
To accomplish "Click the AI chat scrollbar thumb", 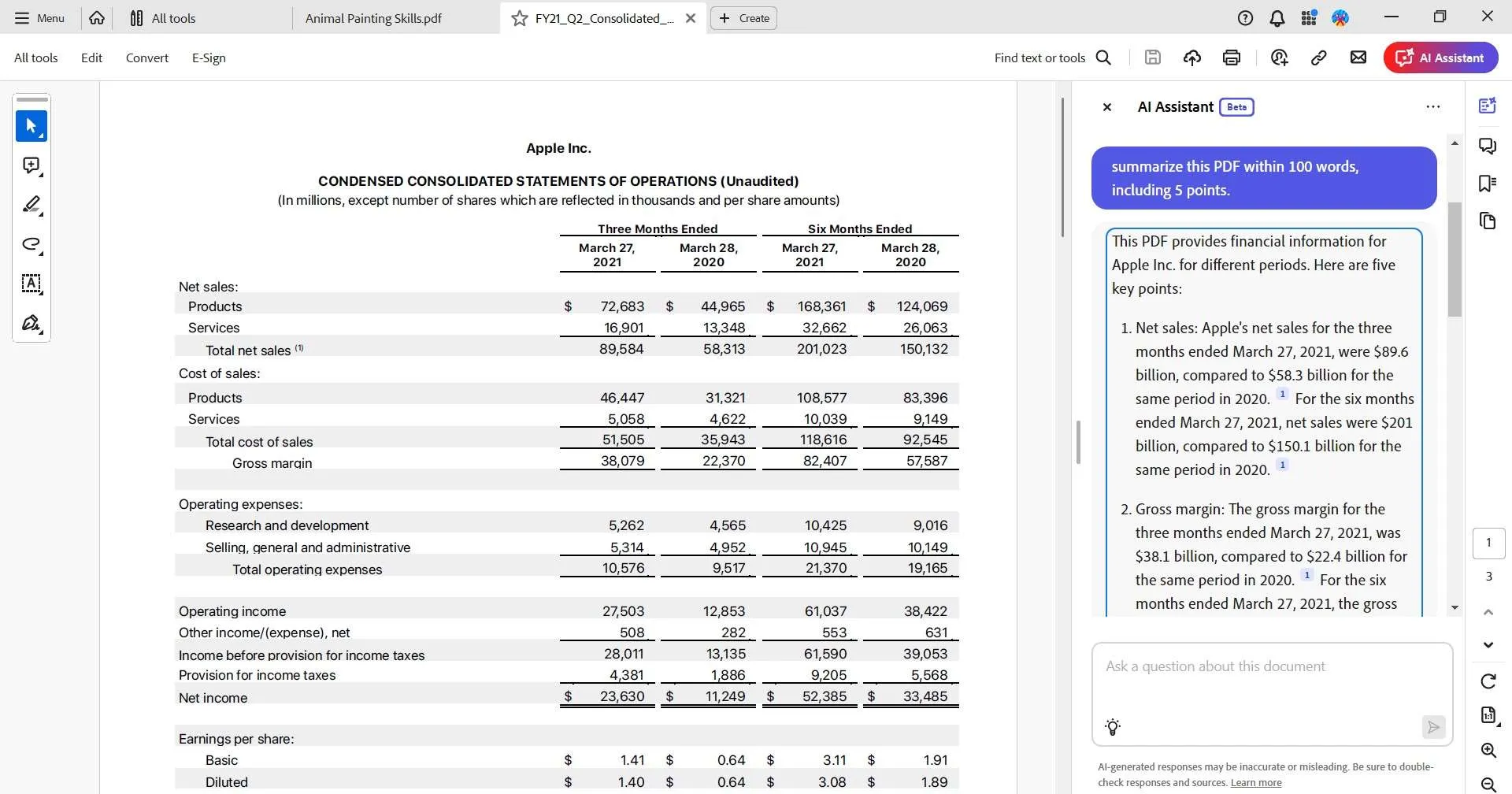I will click(x=1455, y=259).
